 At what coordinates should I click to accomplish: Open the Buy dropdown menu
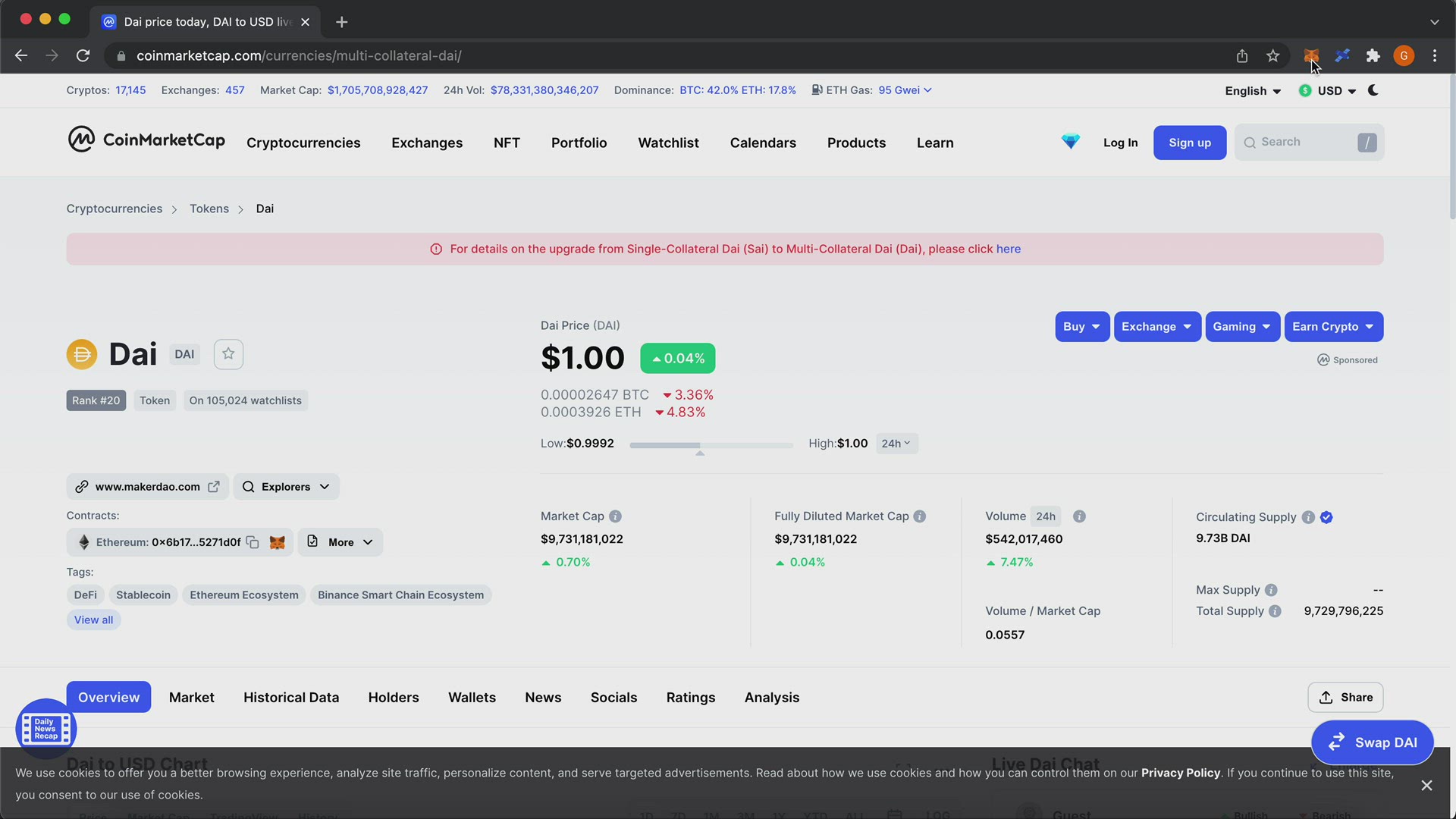click(1082, 327)
